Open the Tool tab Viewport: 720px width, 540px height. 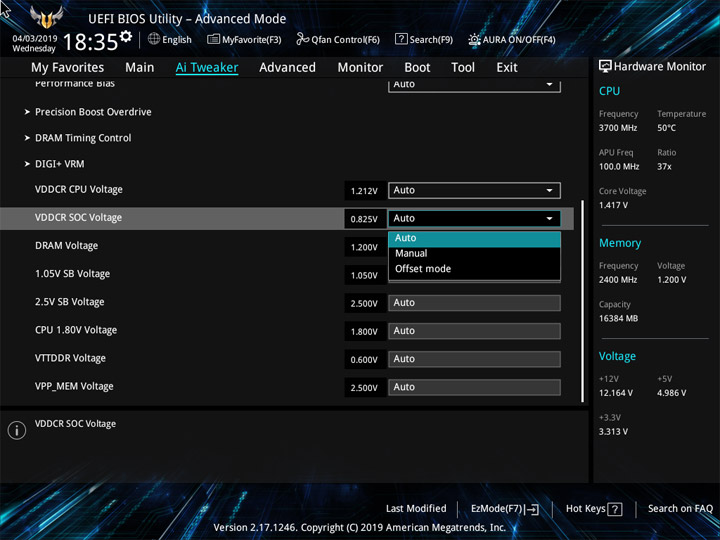(x=463, y=68)
